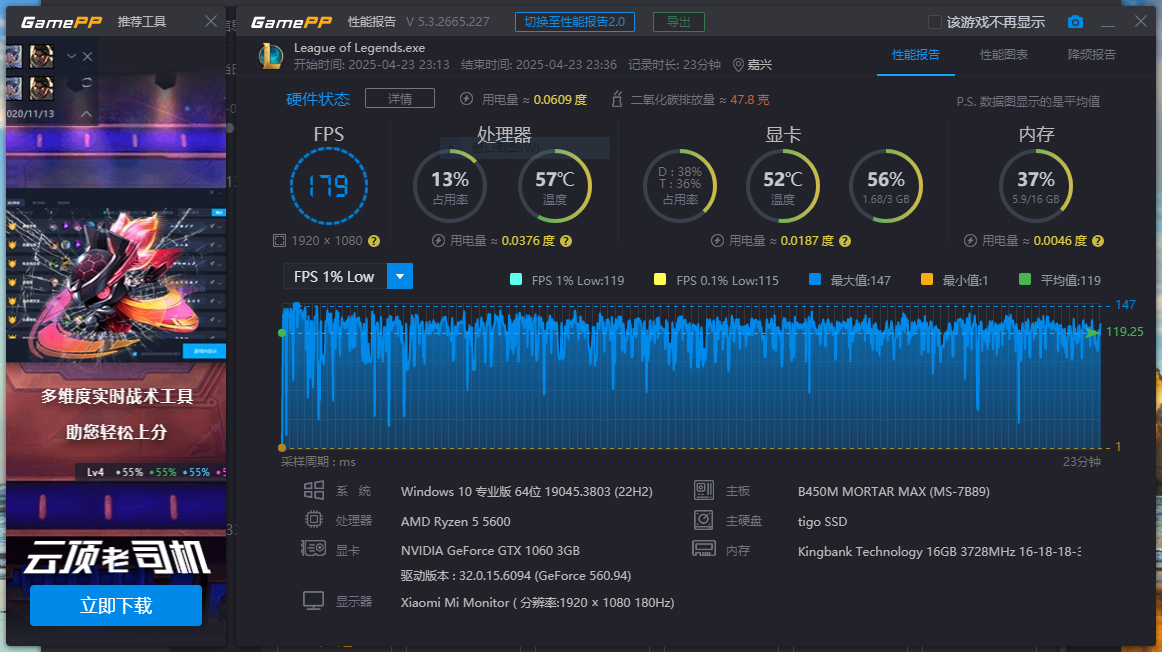Open the FPS 1% Low dropdown arrow

tap(399, 276)
